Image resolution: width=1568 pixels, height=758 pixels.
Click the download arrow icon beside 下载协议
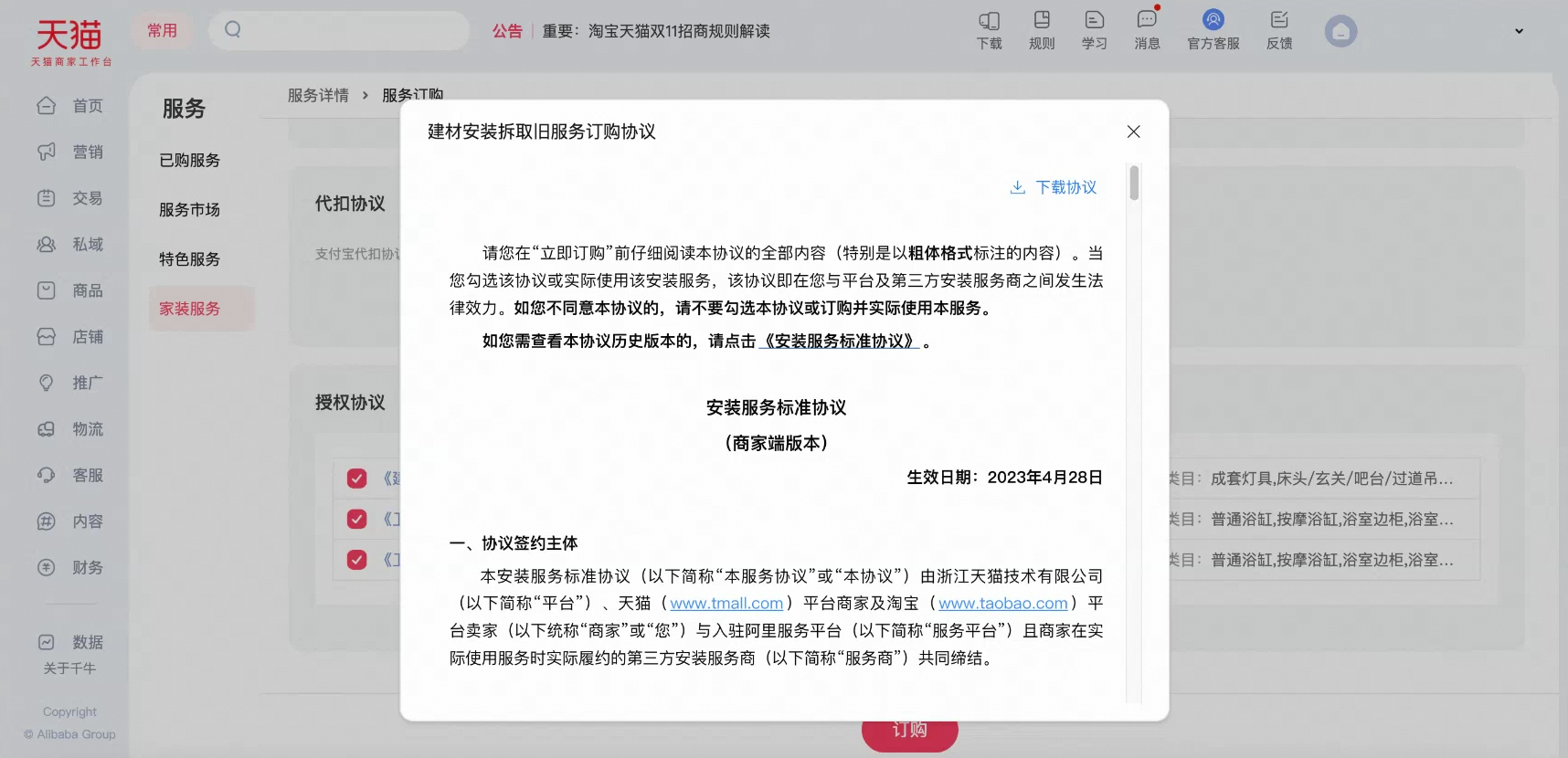[1018, 187]
